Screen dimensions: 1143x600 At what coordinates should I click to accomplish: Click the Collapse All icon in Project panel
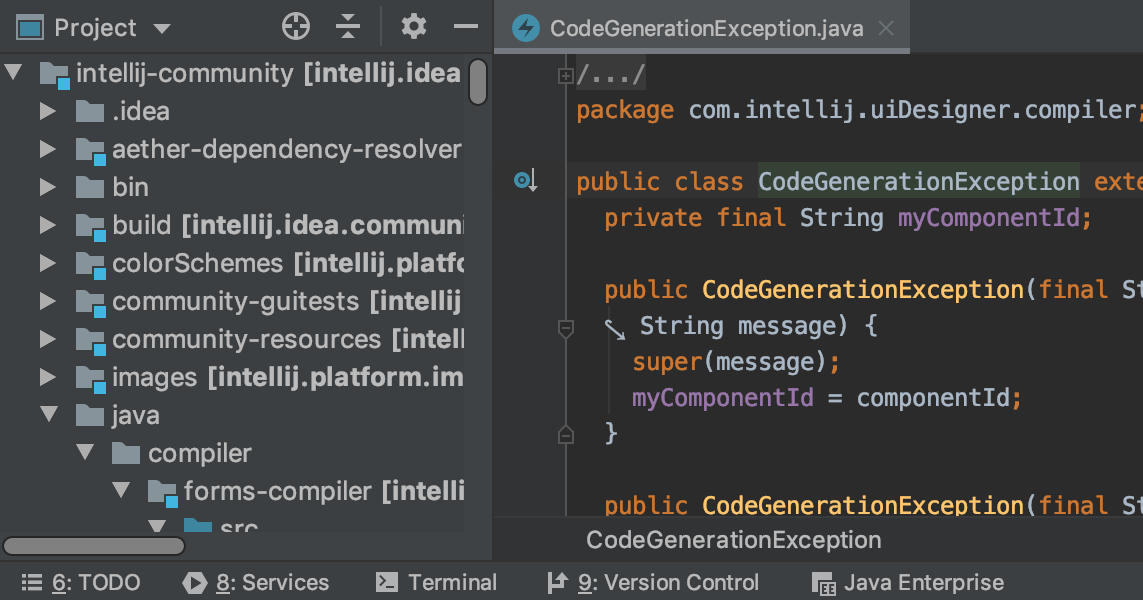coord(348,27)
